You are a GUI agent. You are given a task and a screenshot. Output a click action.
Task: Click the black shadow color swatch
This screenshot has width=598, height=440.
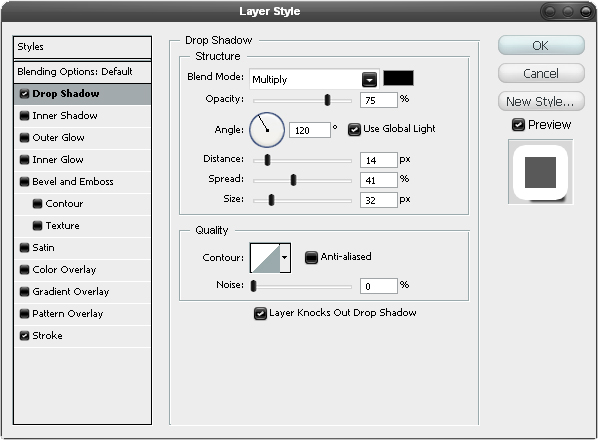tap(398, 78)
